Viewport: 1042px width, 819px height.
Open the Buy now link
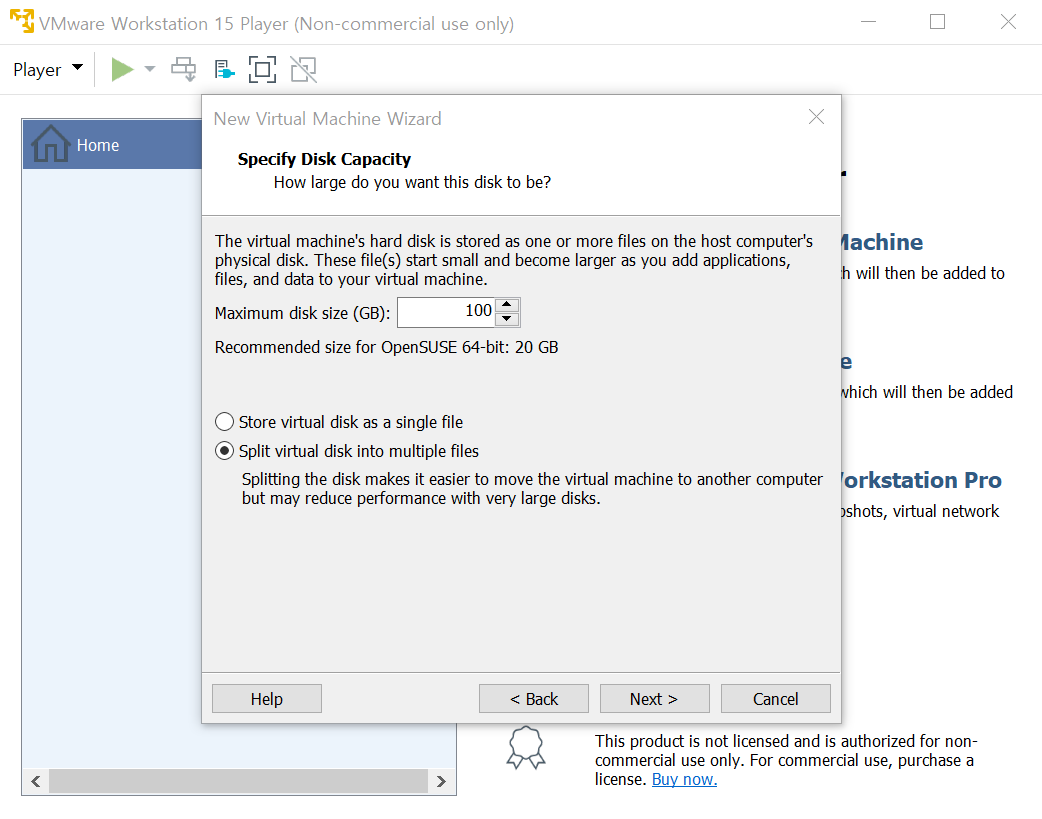click(684, 779)
